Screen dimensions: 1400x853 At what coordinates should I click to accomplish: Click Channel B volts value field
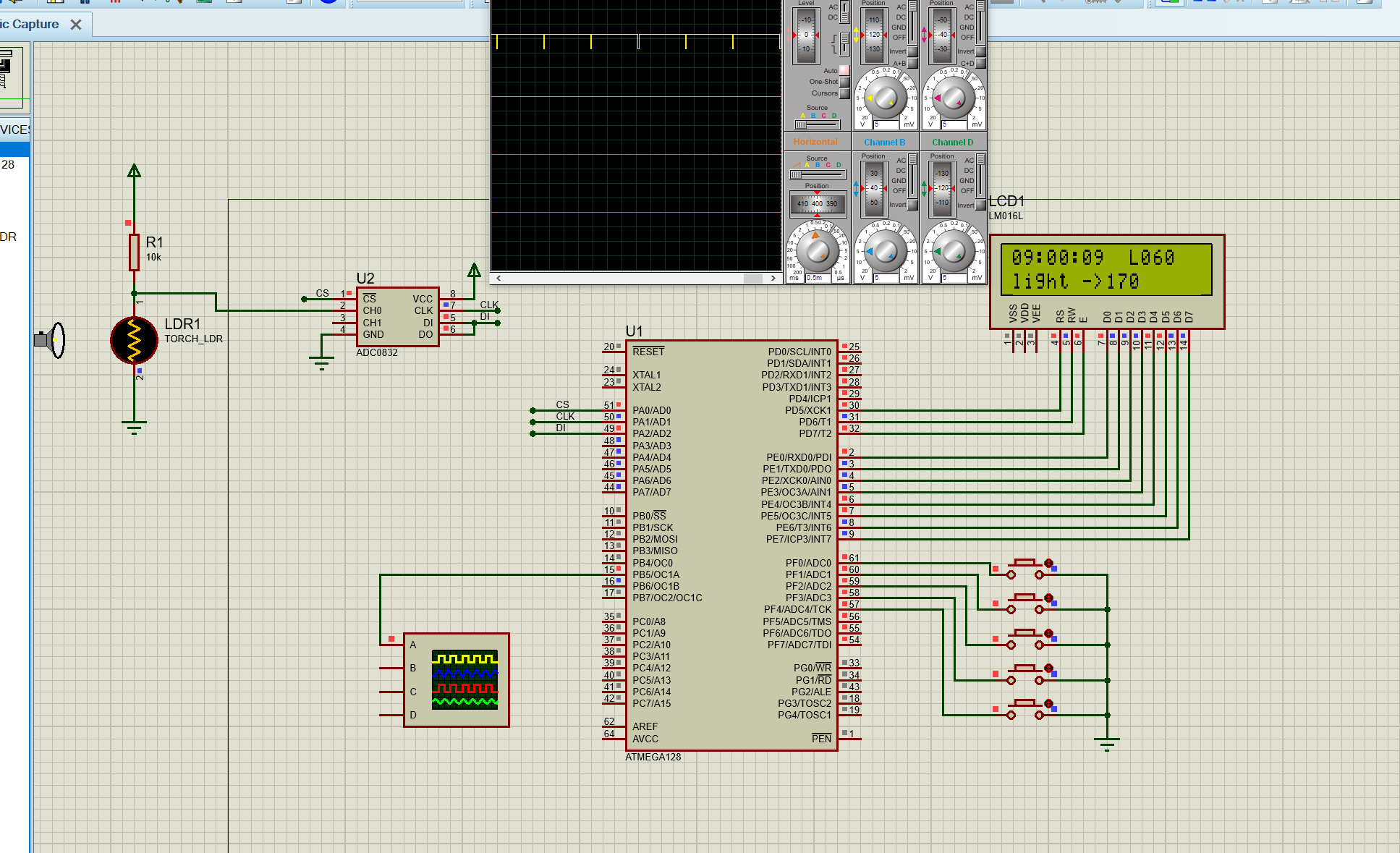point(886,278)
